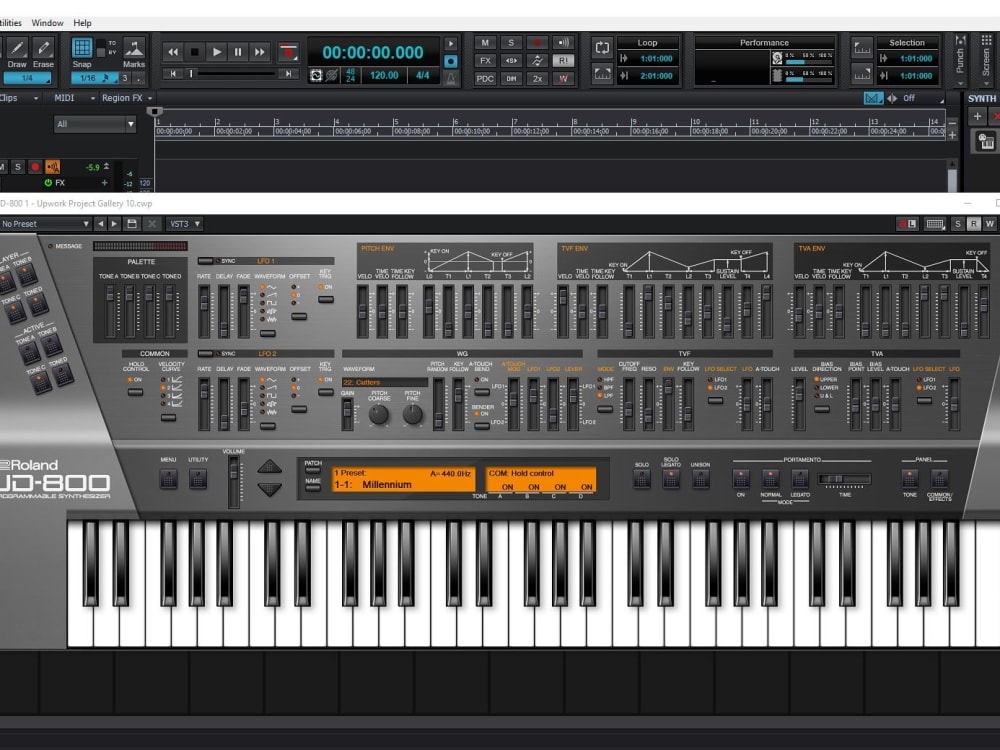The height and width of the screenshot is (750, 1000).
Task: Click the Portamento TIME slider
Action: 844,479
